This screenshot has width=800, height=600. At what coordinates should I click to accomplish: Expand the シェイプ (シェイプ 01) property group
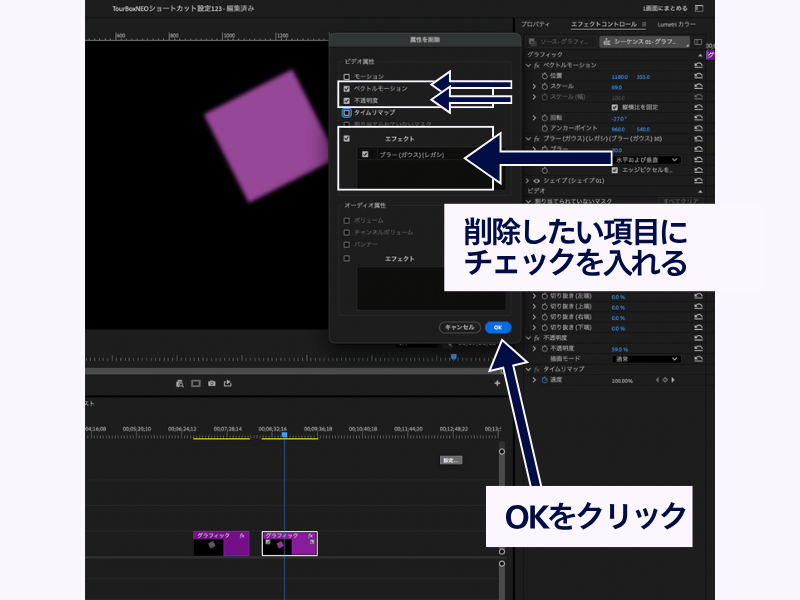tap(529, 180)
